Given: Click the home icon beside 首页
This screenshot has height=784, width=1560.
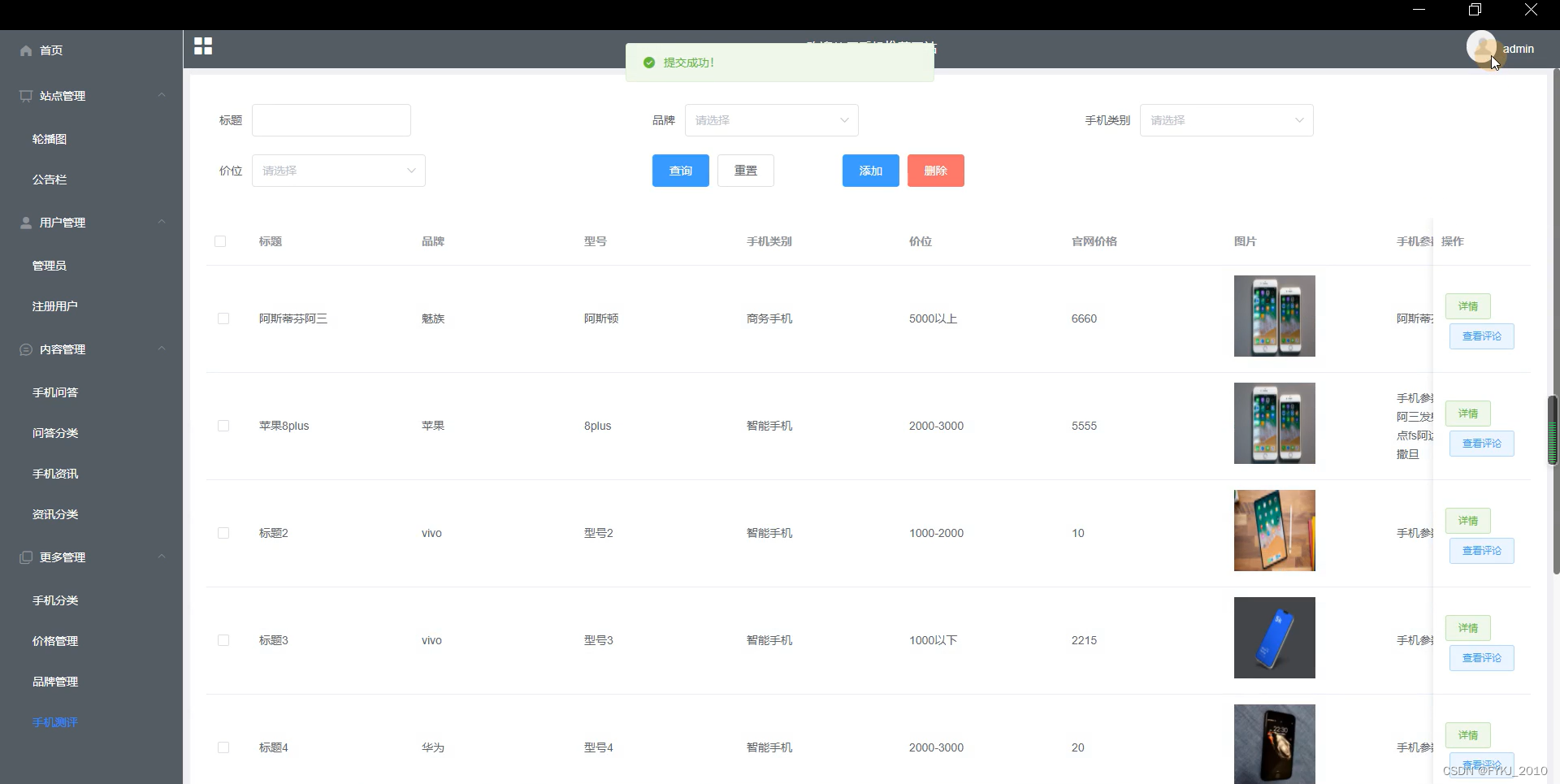Looking at the screenshot, I should 26,50.
